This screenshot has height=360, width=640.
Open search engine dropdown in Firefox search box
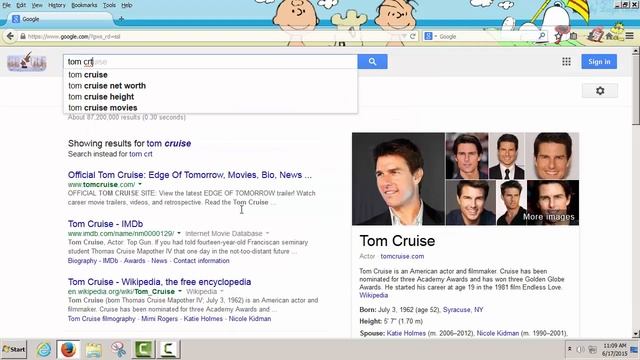(436, 36)
